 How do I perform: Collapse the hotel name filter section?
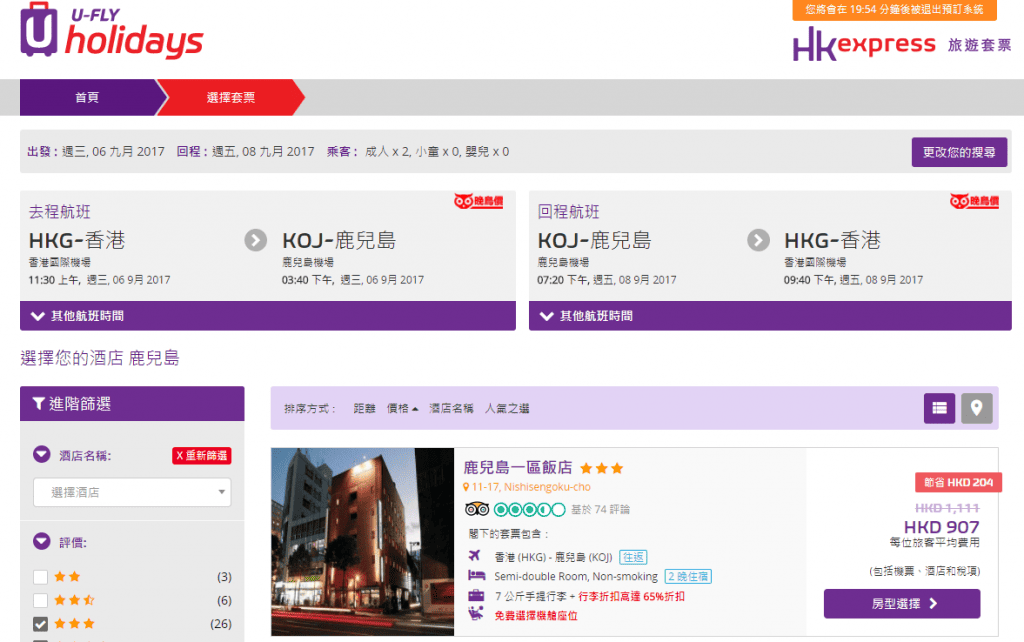point(42,455)
